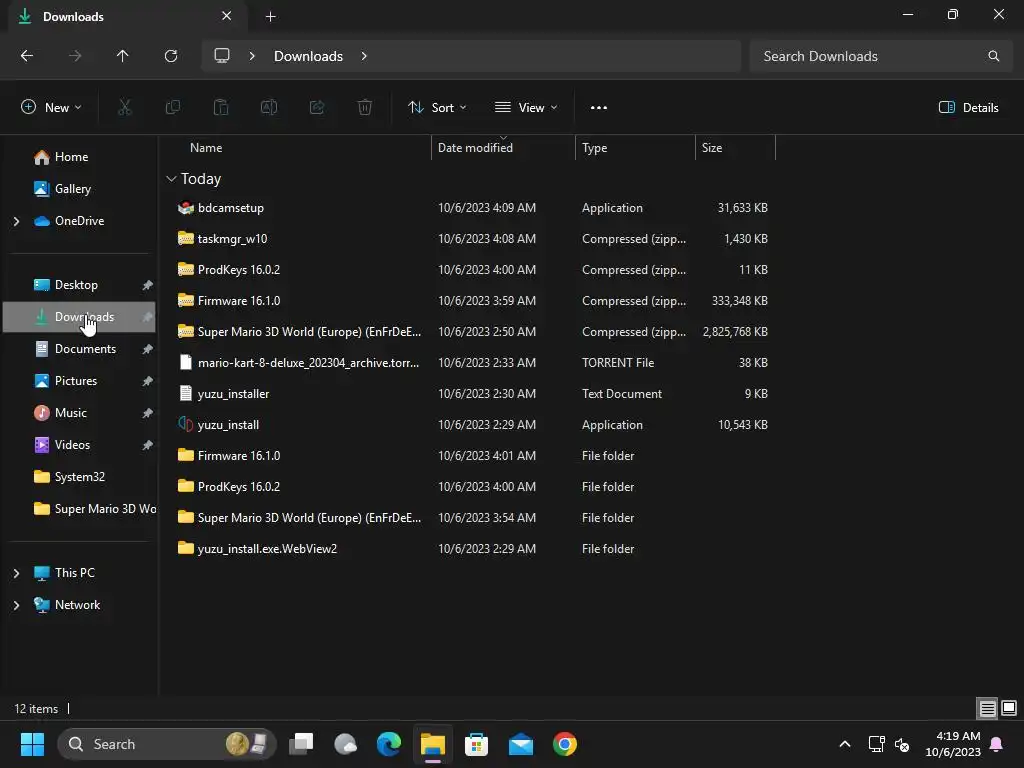Open Music in quick access
Screen dimensions: 1024x768
click(x=71, y=413)
